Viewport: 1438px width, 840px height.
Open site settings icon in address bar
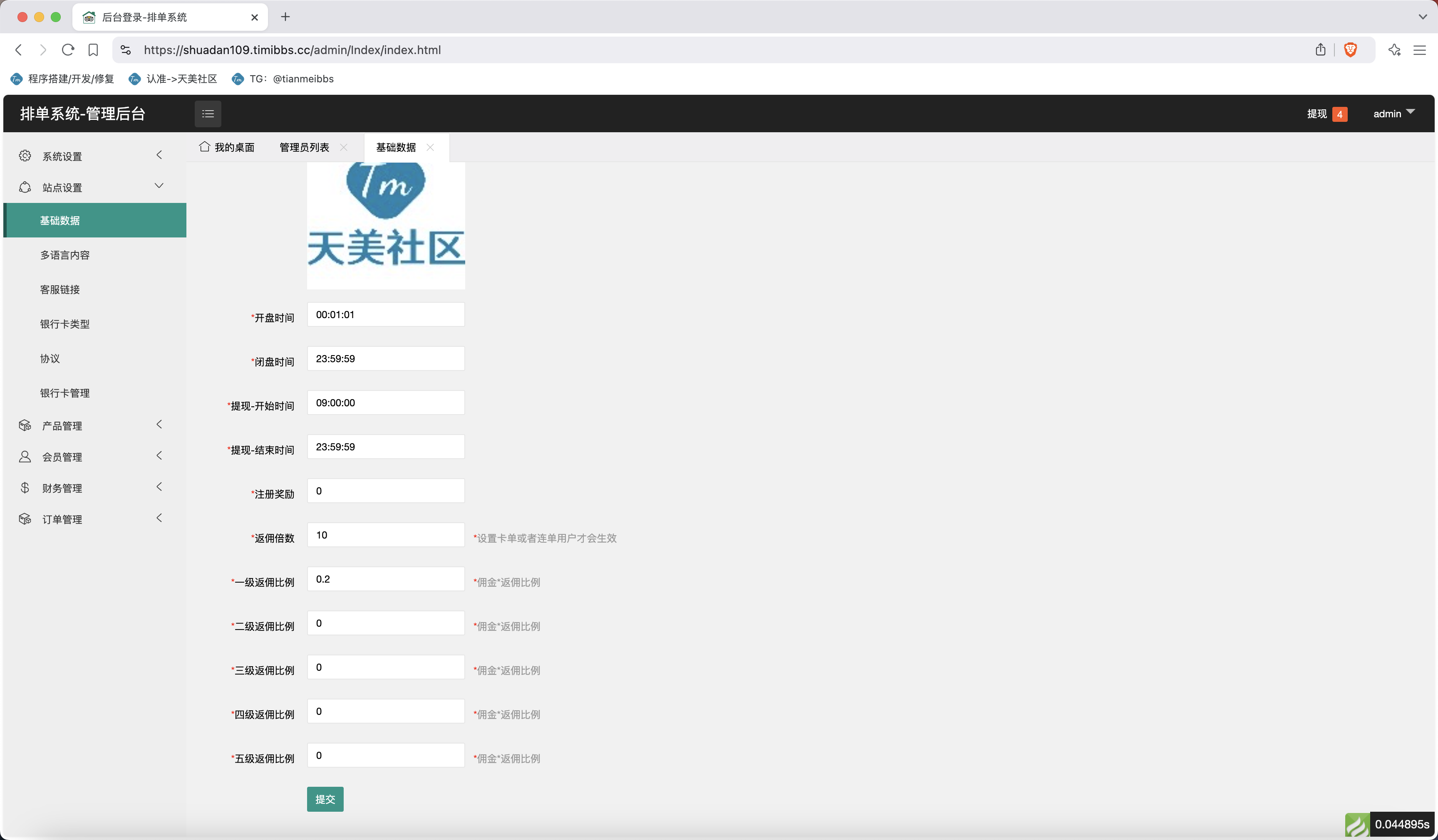pos(126,50)
